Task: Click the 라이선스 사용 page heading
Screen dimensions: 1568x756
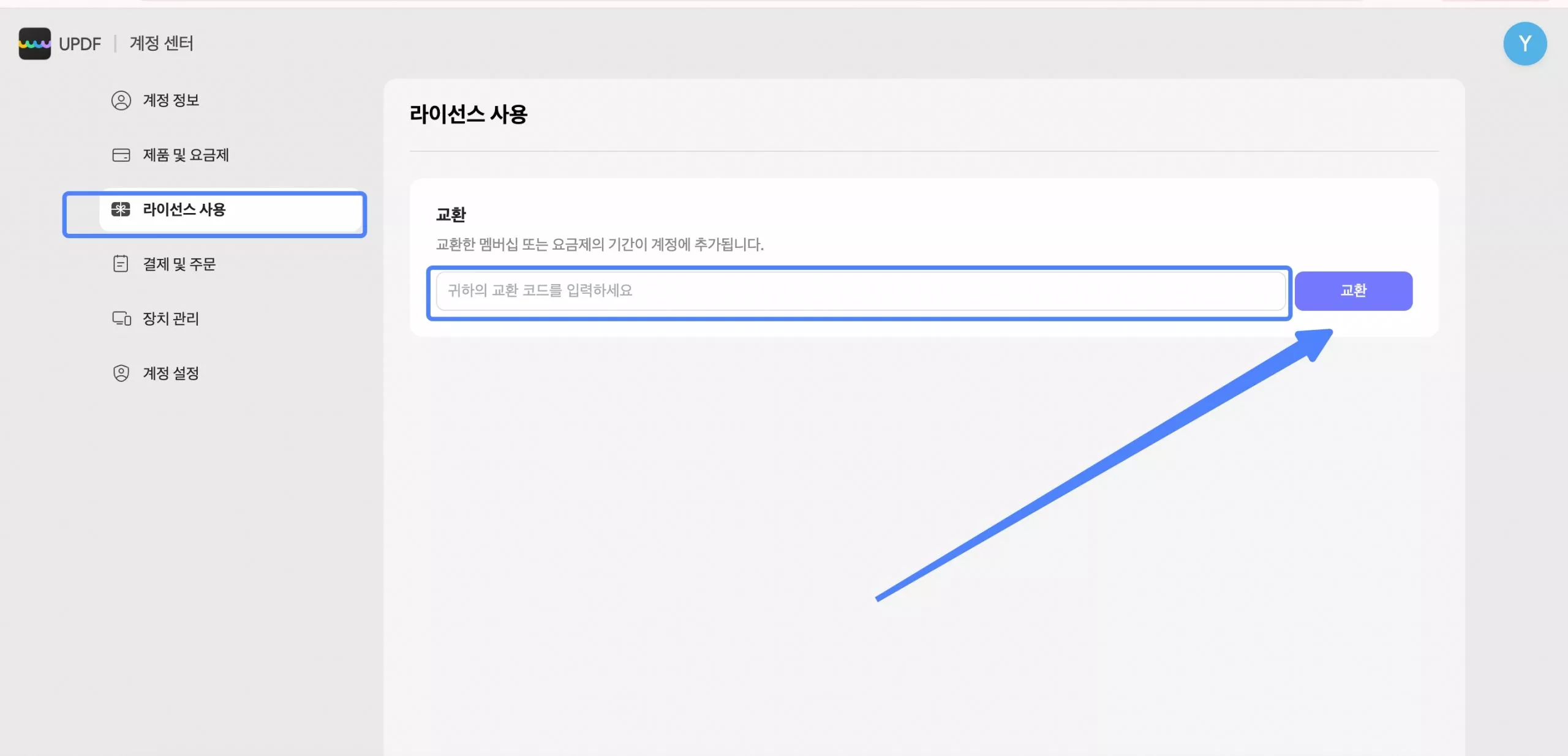Action: [x=468, y=114]
